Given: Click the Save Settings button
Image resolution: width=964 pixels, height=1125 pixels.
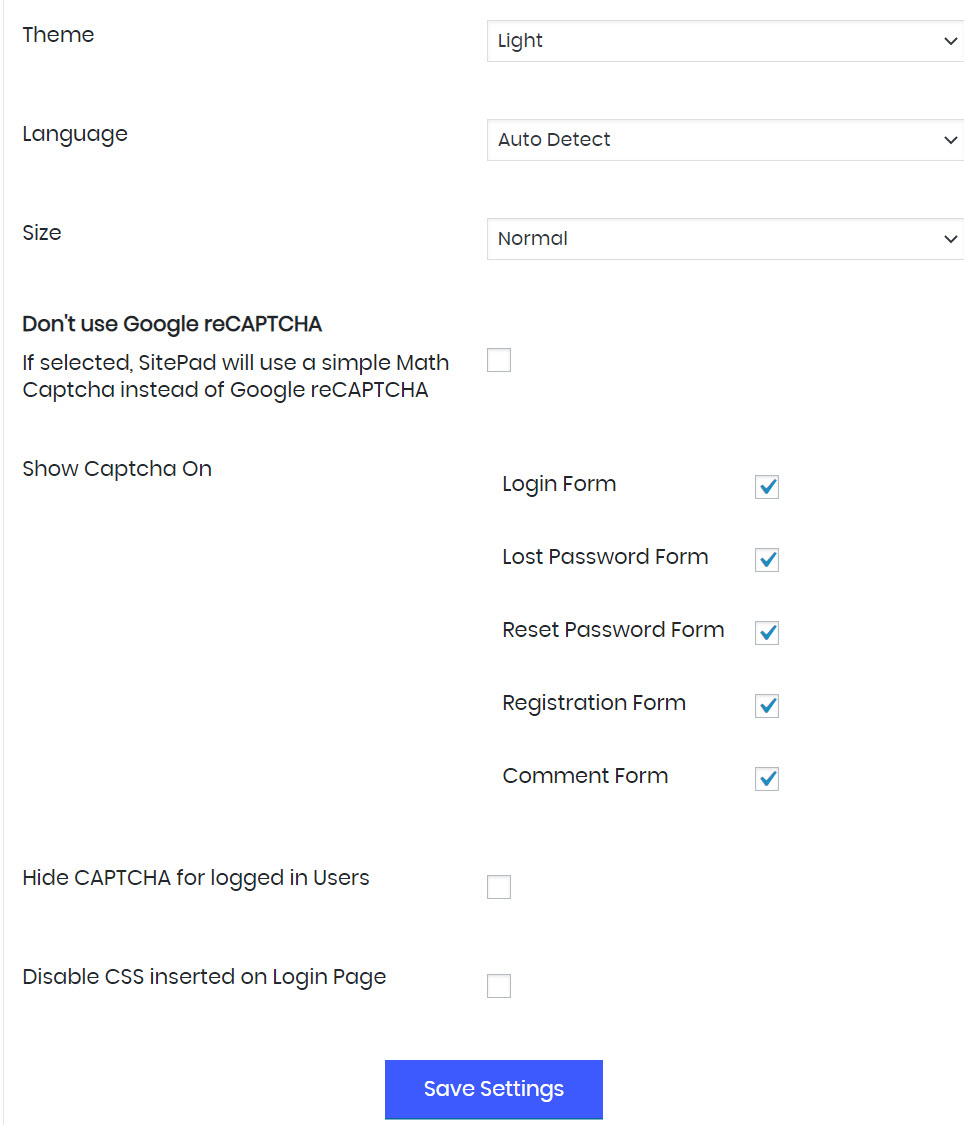Looking at the screenshot, I should [494, 1089].
